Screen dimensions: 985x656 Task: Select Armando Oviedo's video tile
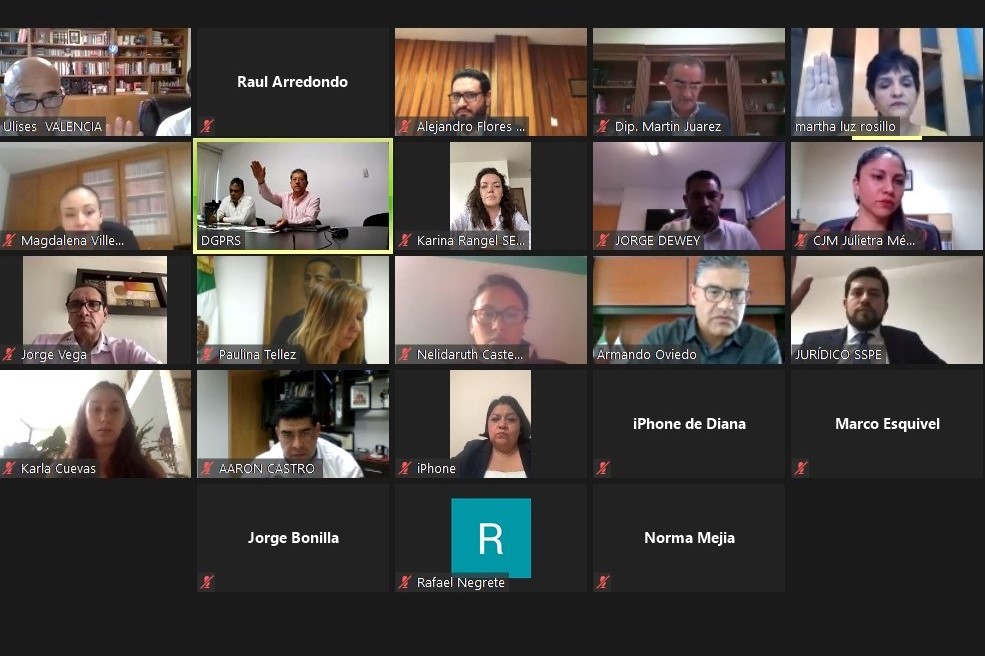689,310
